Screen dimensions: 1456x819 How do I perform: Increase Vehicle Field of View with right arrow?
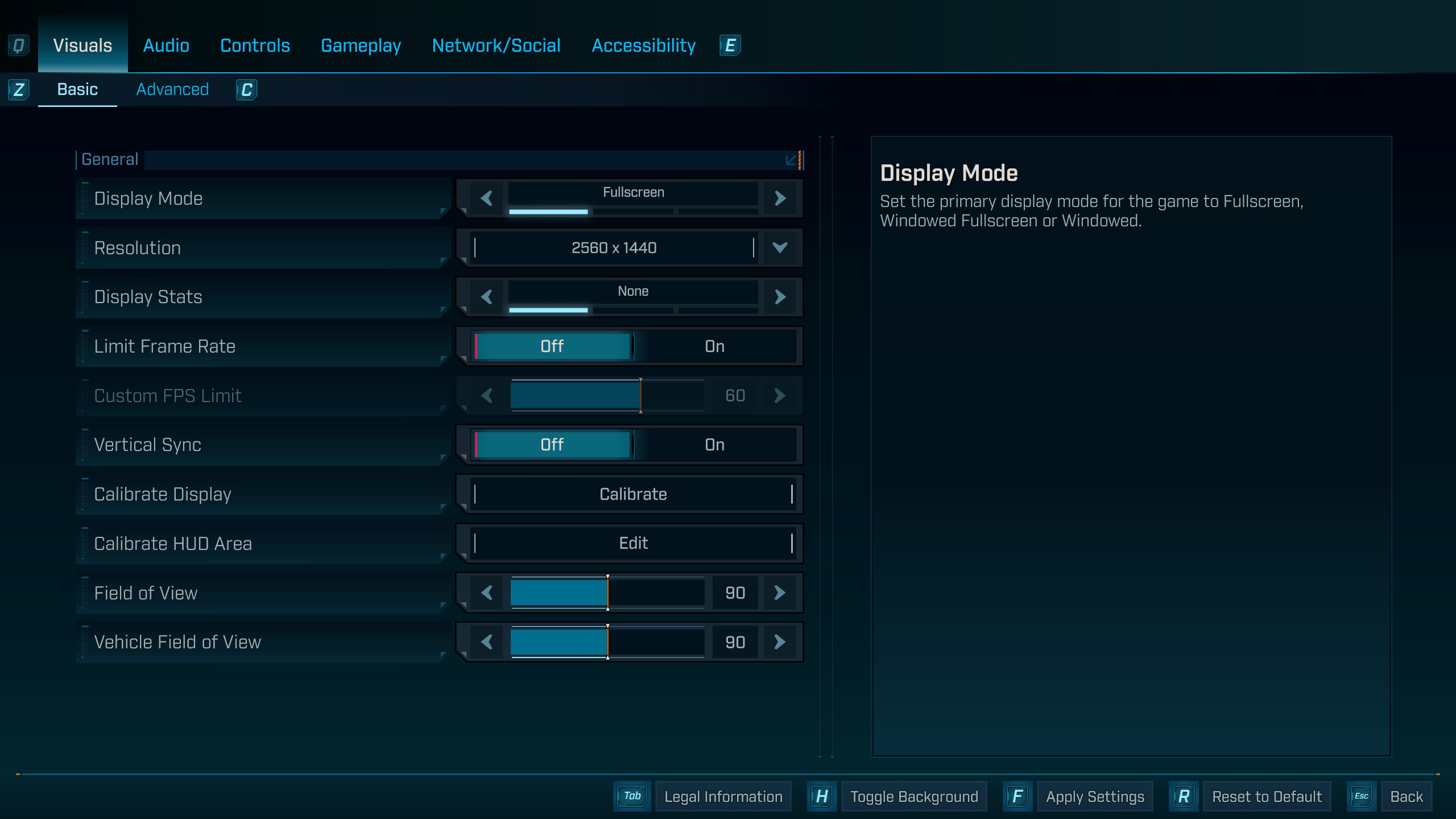(x=780, y=642)
